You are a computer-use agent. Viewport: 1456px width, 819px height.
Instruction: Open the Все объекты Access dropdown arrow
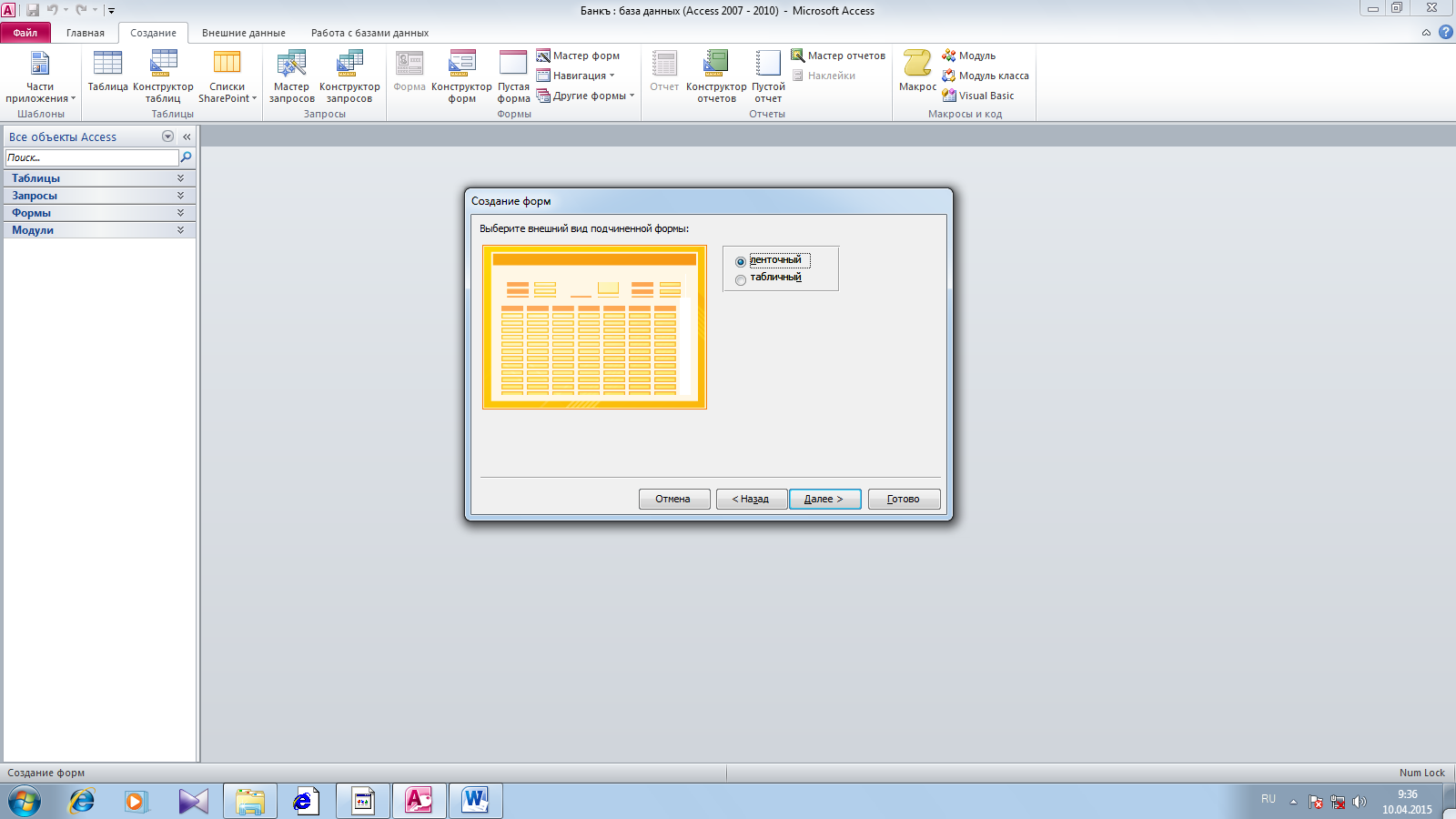click(x=167, y=136)
